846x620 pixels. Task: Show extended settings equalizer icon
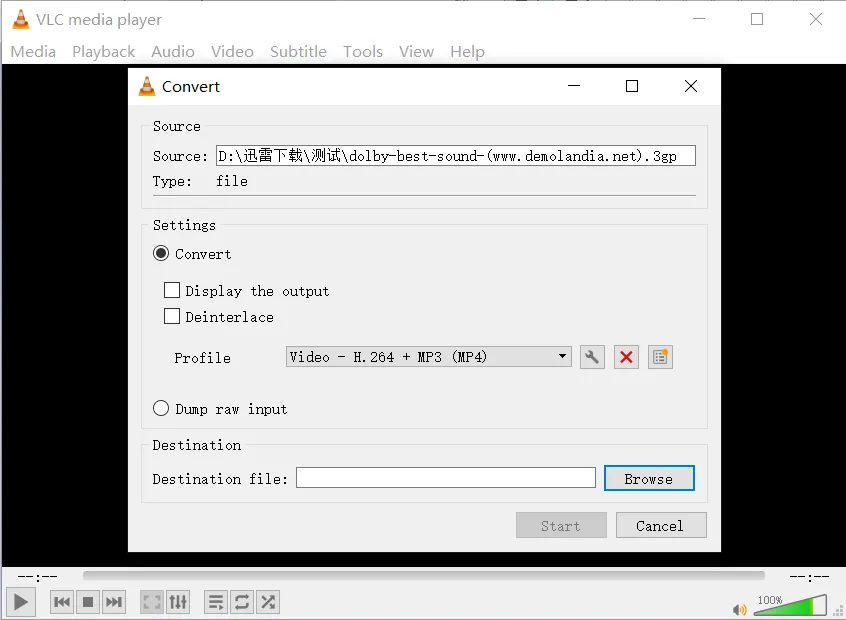pos(178,602)
